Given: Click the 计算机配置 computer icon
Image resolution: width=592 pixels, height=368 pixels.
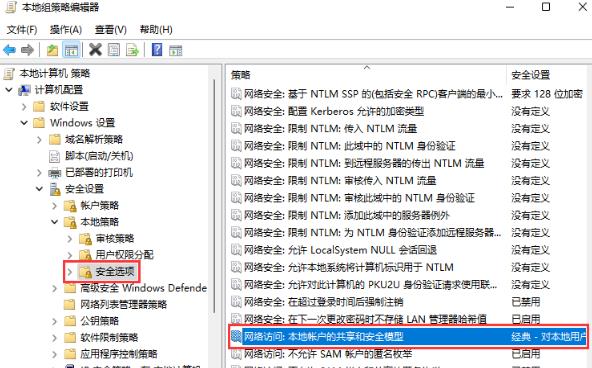Looking at the screenshot, I should 25,90.
